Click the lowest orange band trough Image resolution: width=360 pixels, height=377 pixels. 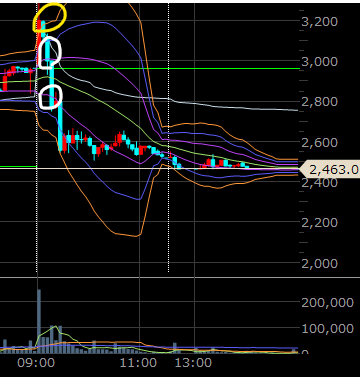tap(136, 236)
